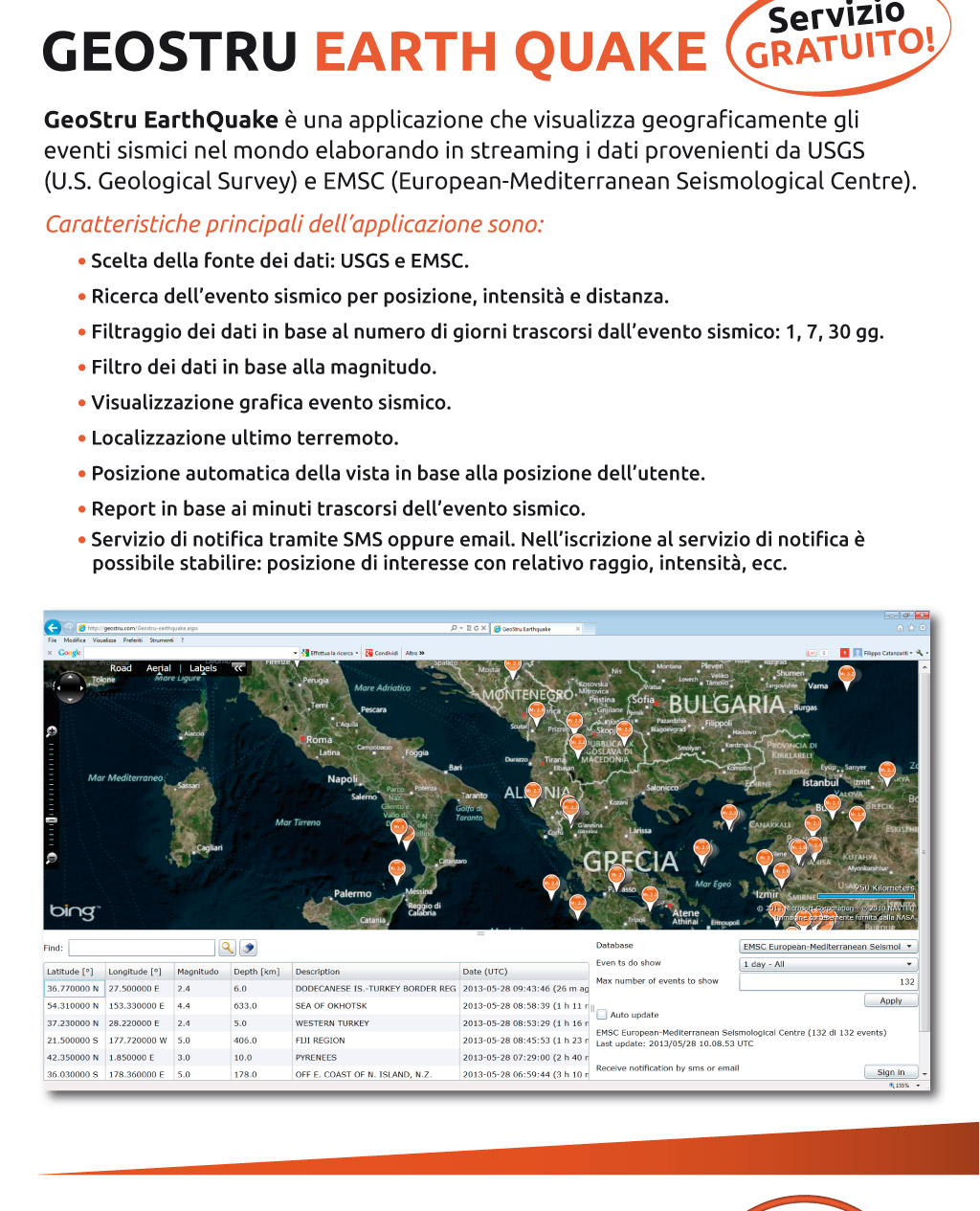
Task: Select the earthquake marker near Varna
Action: point(846,676)
